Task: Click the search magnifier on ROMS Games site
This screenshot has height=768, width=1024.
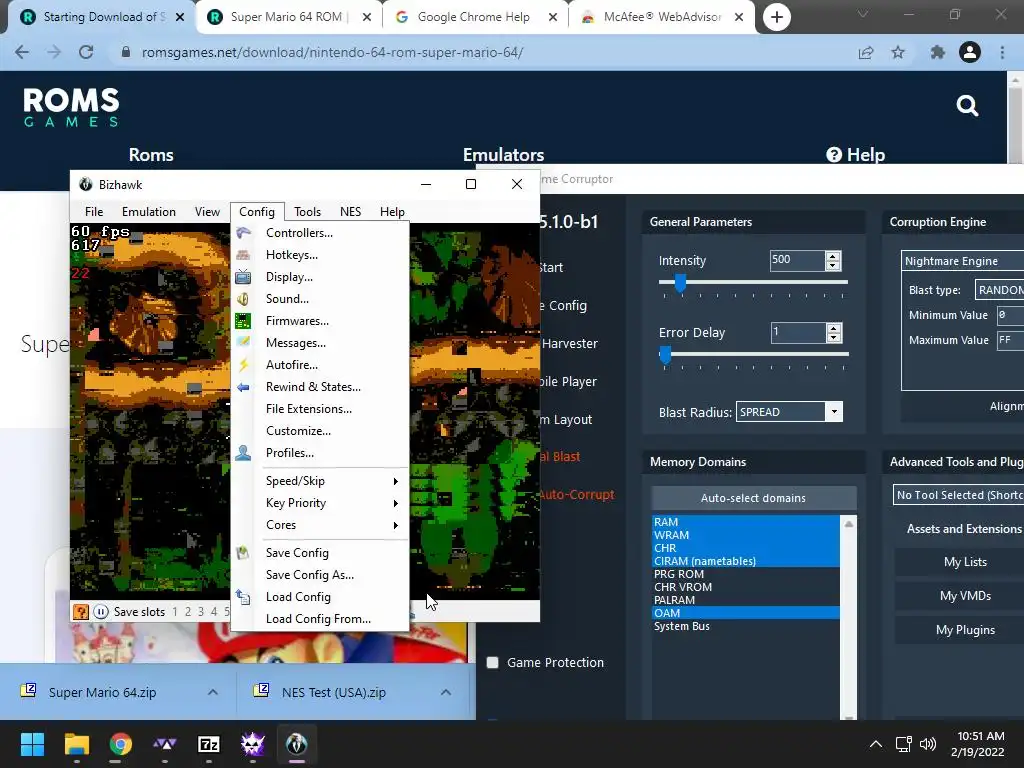Action: [x=967, y=105]
